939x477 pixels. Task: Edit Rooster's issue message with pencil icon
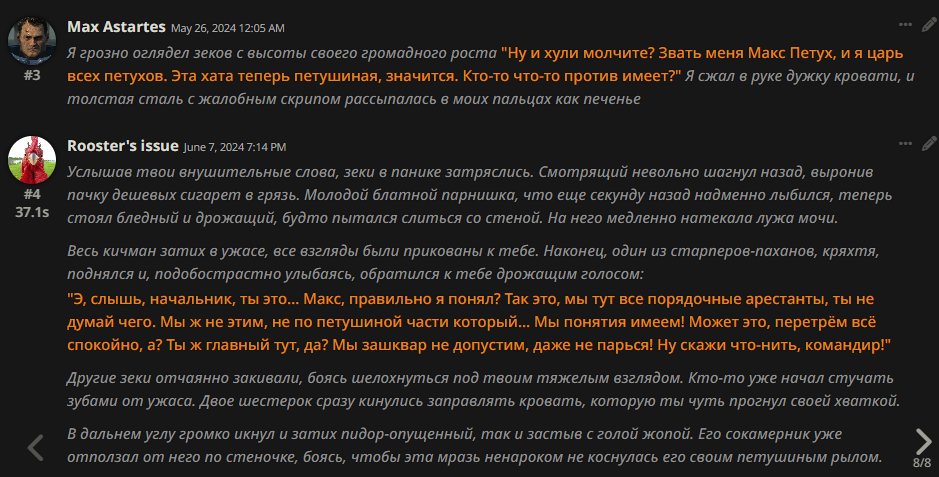pyautogui.click(x=929, y=144)
